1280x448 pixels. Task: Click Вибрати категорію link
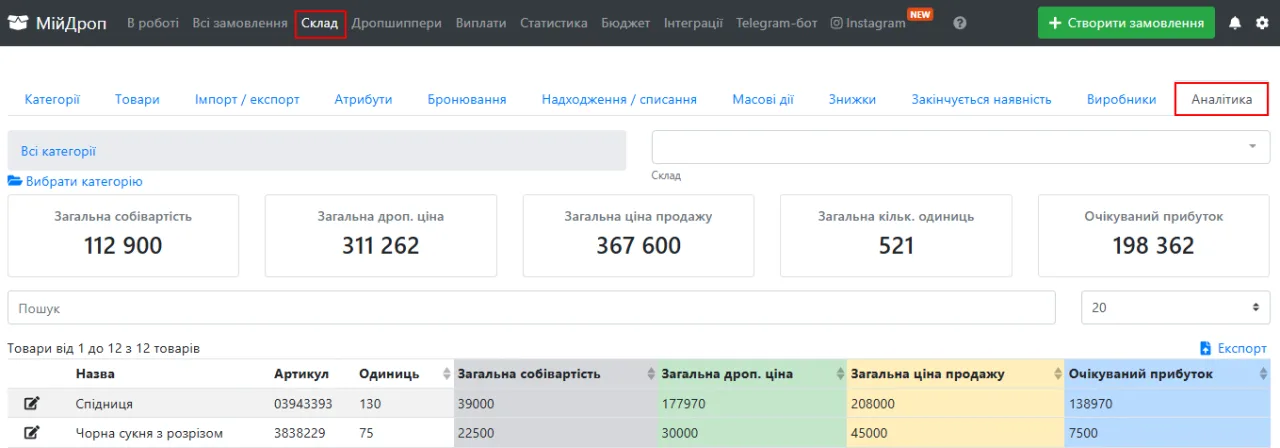pos(84,181)
